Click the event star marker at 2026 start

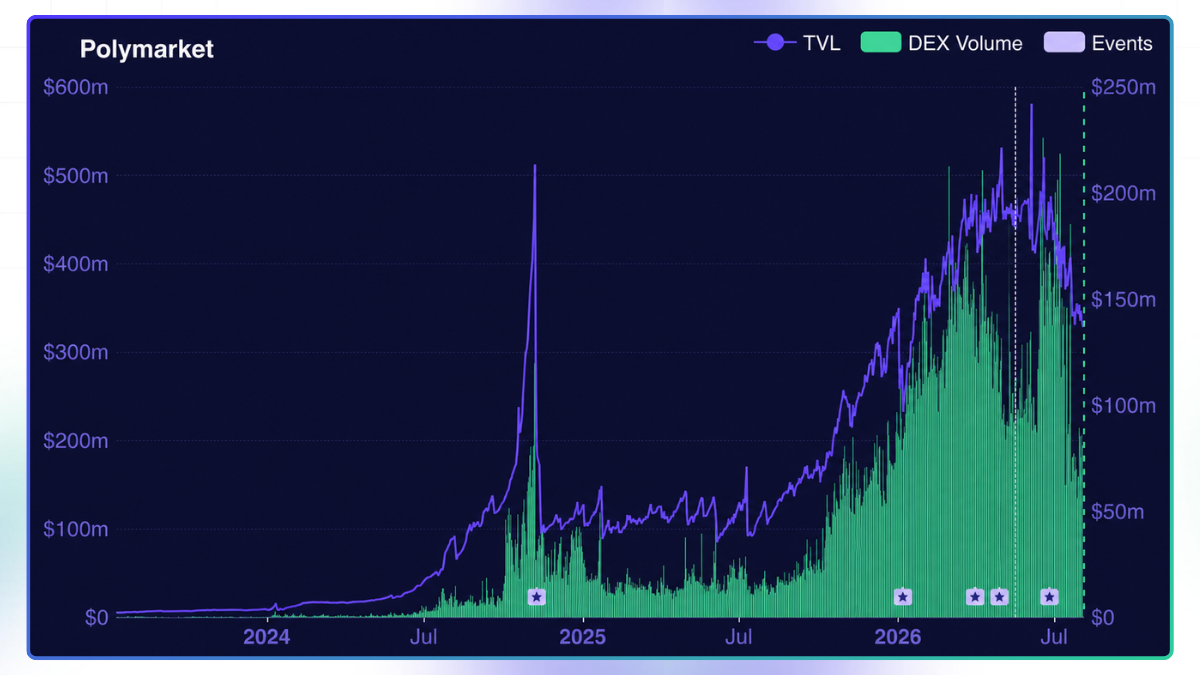click(x=903, y=597)
